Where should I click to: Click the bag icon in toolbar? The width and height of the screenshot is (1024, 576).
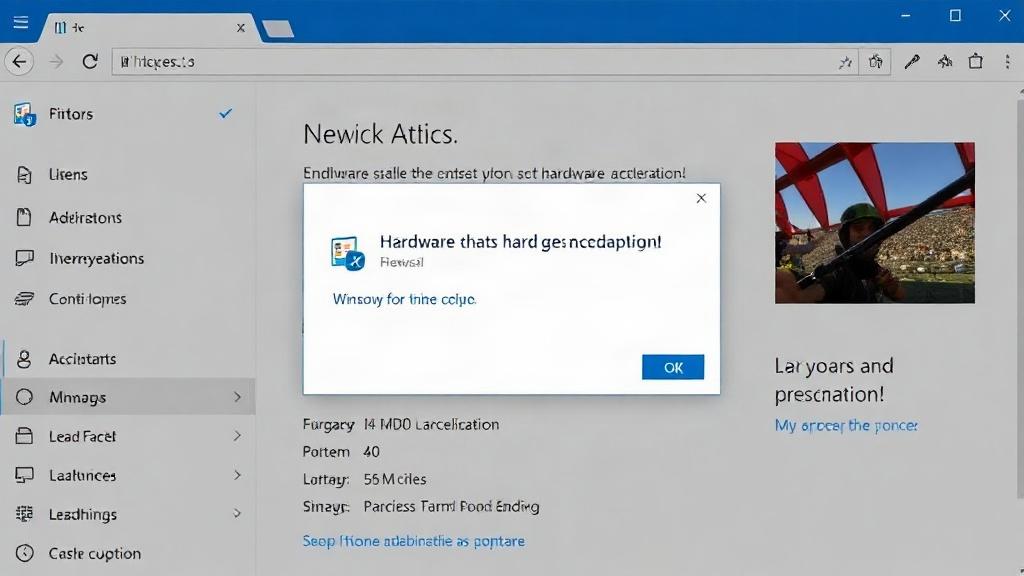pyautogui.click(x=976, y=62)
